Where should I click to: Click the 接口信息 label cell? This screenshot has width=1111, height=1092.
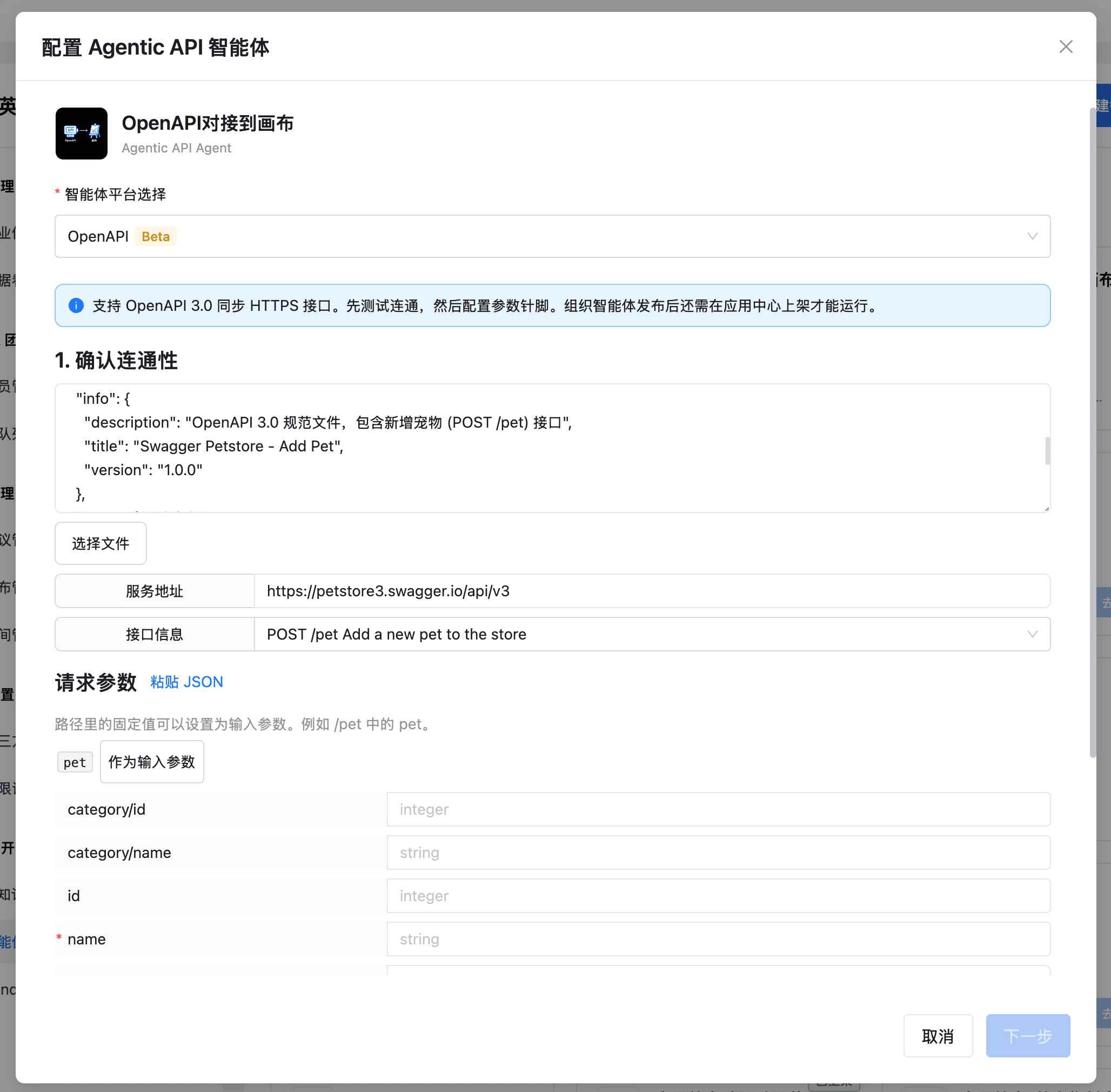155,634
